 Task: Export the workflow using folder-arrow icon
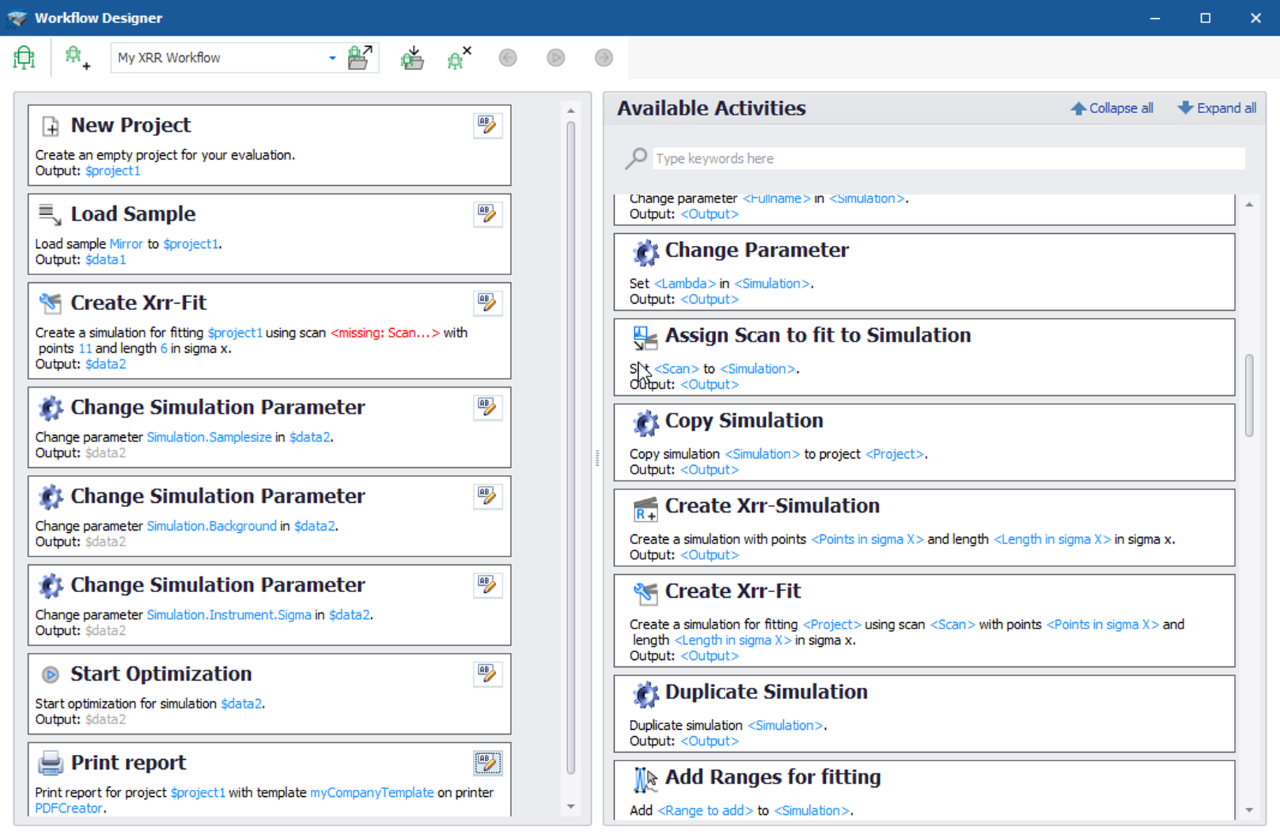pos(360,57)
